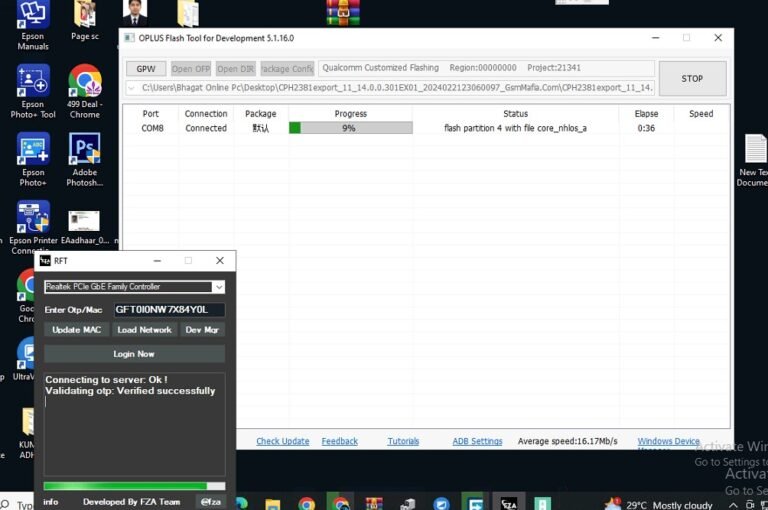Click the RFT log output text area
The width and height of the screenshot is (768, 510).
click(x=134, y=424)
